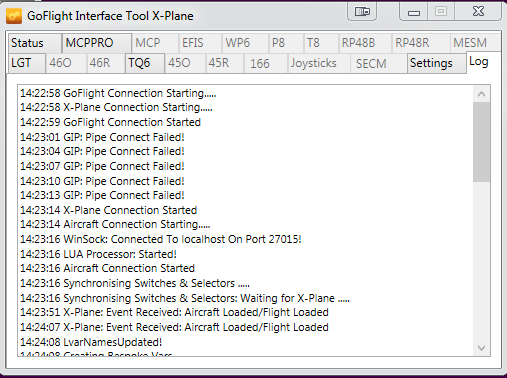Open the Settings tab
This screenshot has width=507, height=378.
tap(437, 63)
